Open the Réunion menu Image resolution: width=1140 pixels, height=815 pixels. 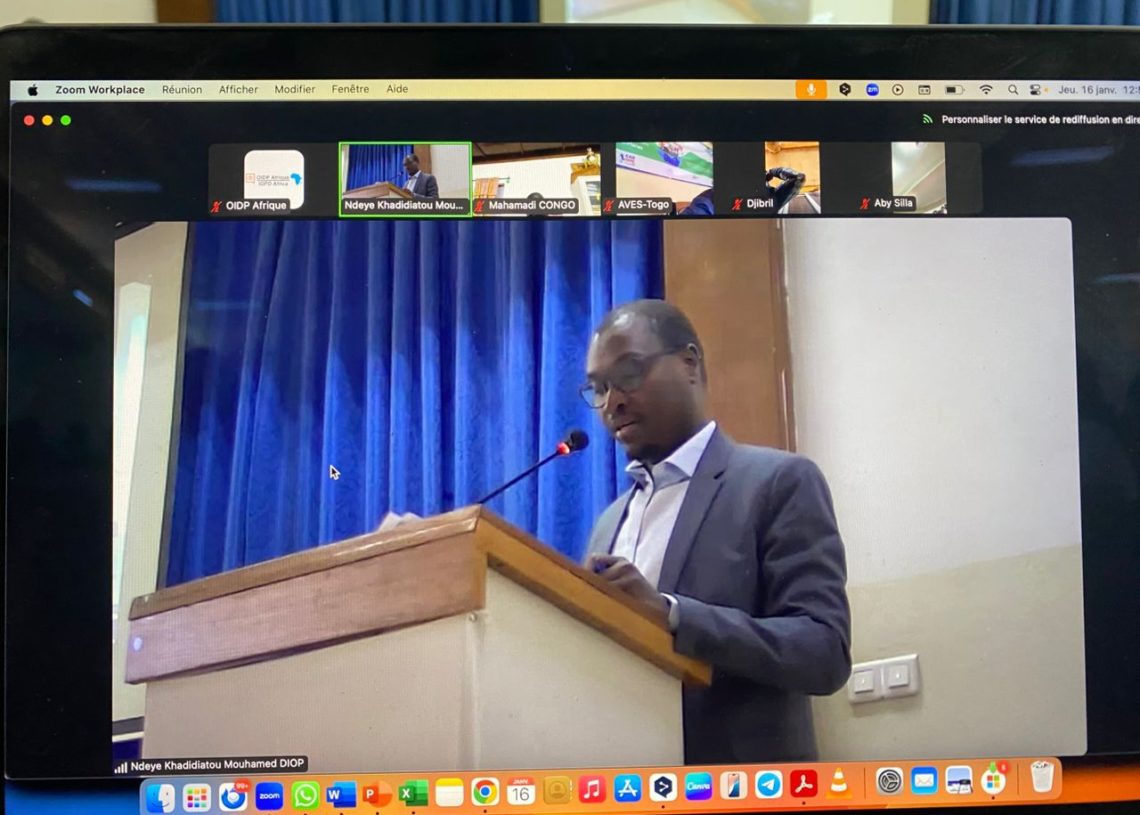(182, 90)
